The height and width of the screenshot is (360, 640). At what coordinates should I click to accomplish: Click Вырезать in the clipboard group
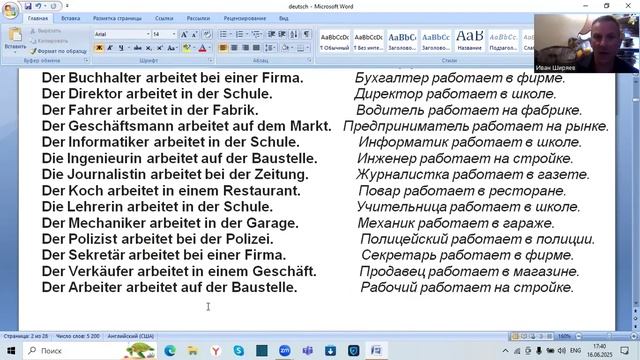click(46, 31)
